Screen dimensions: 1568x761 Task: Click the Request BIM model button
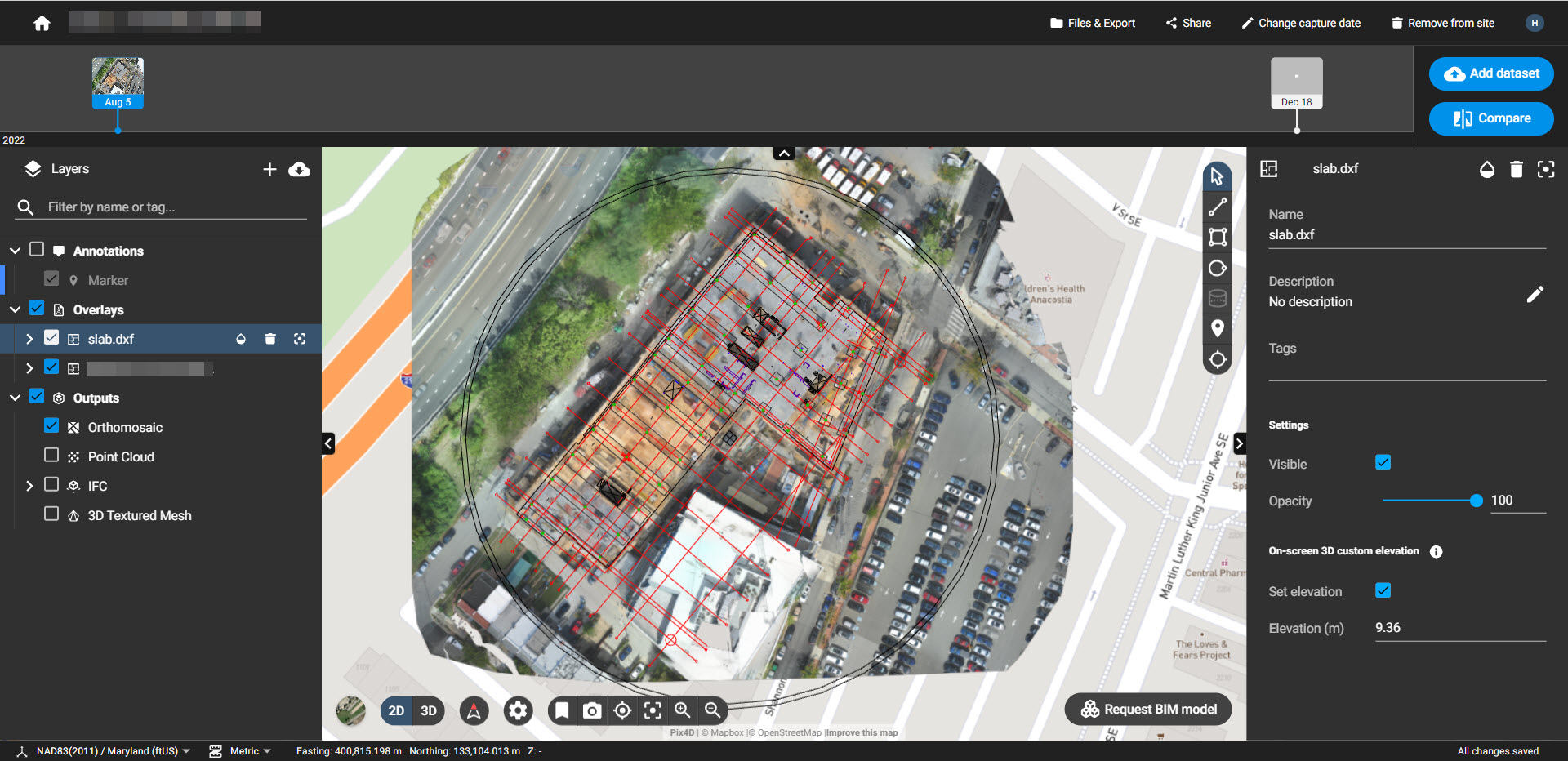(1147, 709)
